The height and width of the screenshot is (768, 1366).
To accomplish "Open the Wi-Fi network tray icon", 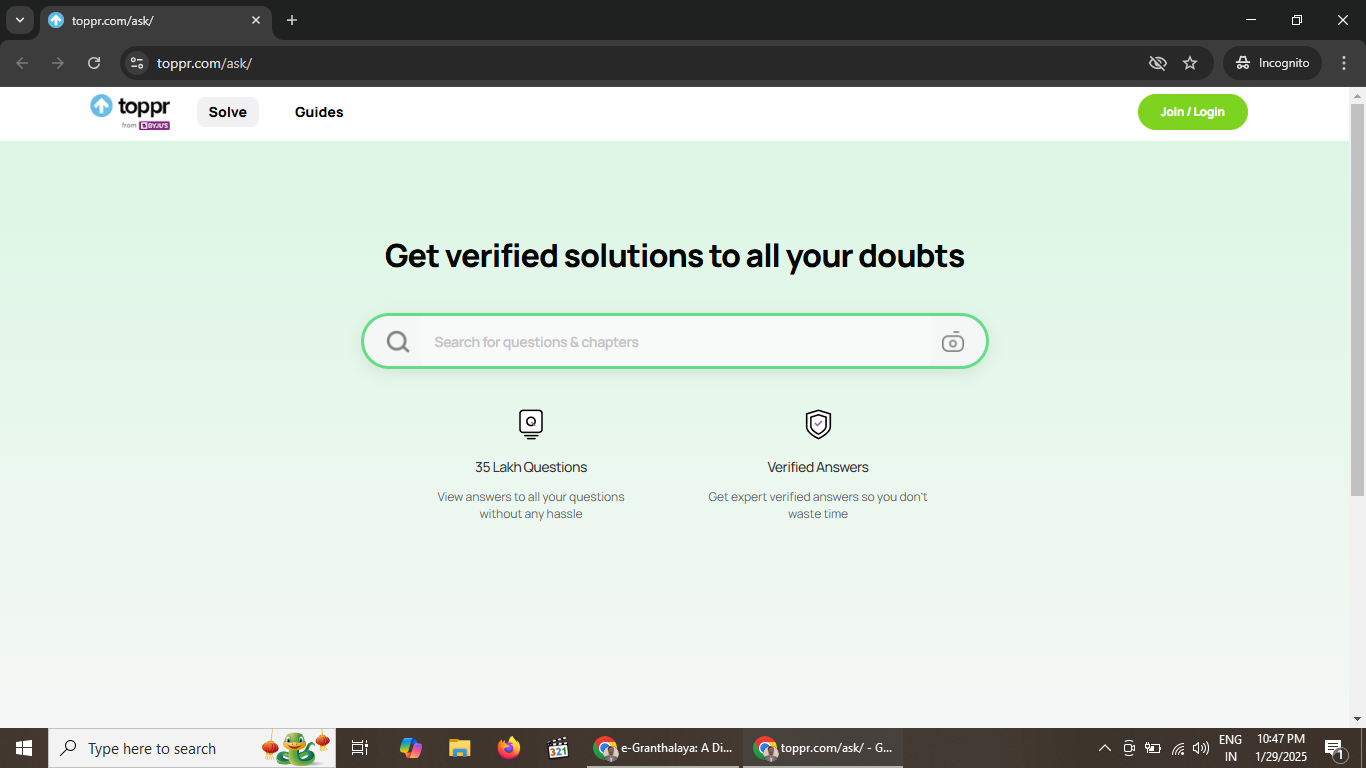I will click(x=1178, y=748).
